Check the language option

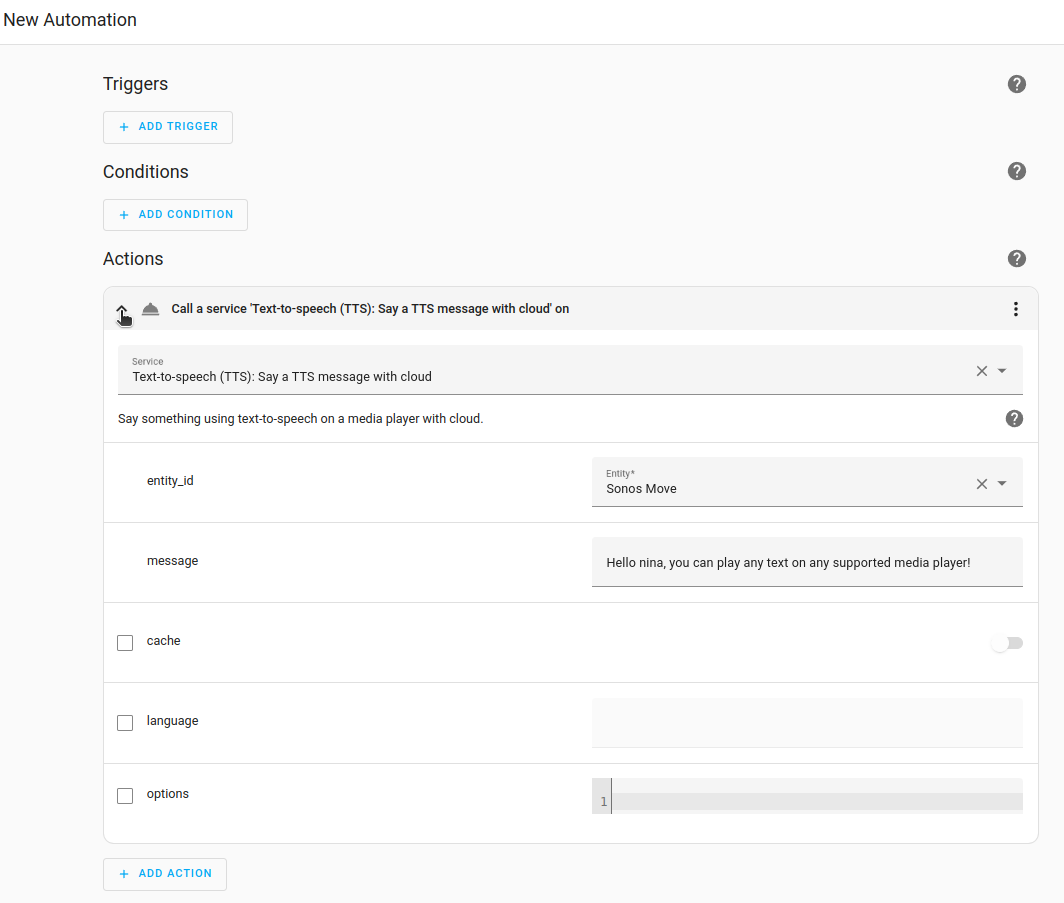coord(125,722)
